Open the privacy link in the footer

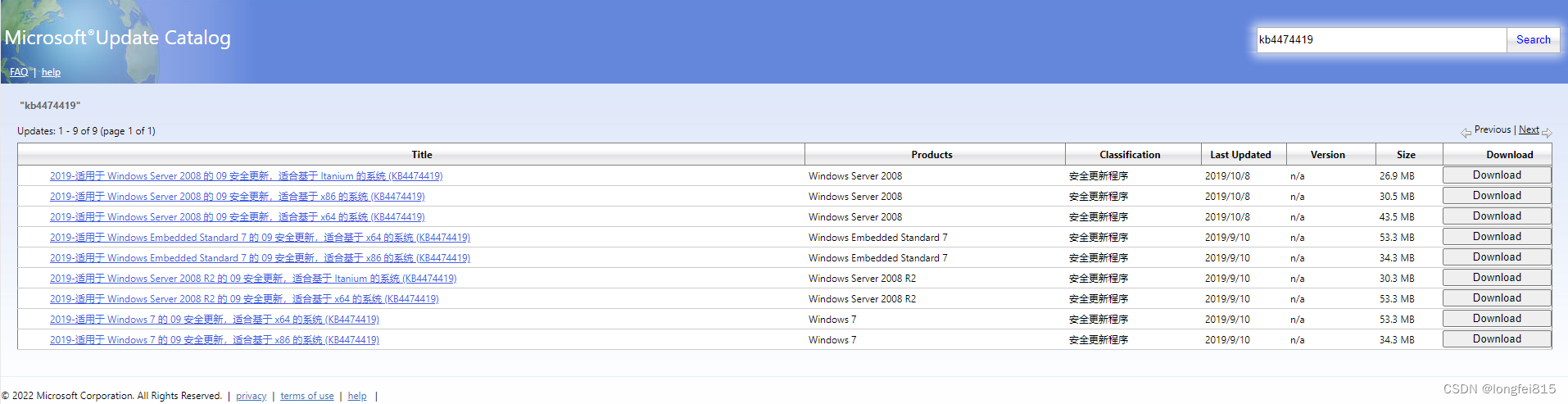click(251, 396)
